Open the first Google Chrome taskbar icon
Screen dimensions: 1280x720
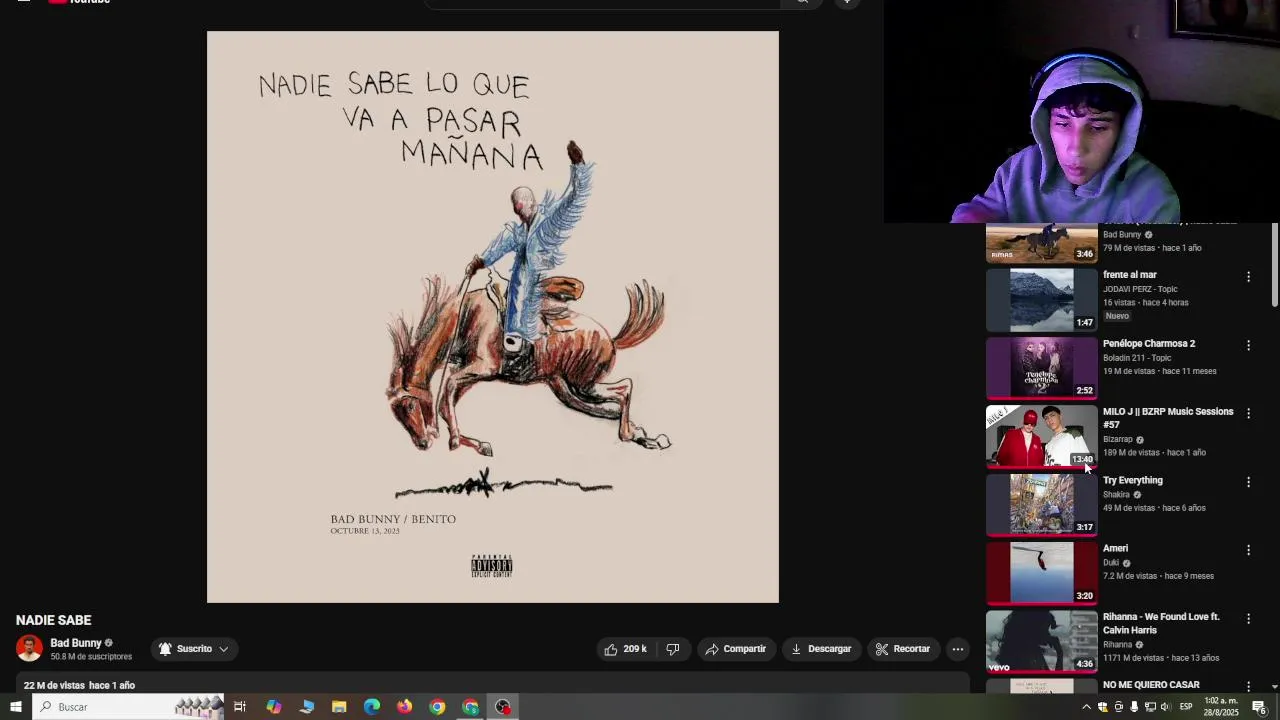tap(437, 707)
